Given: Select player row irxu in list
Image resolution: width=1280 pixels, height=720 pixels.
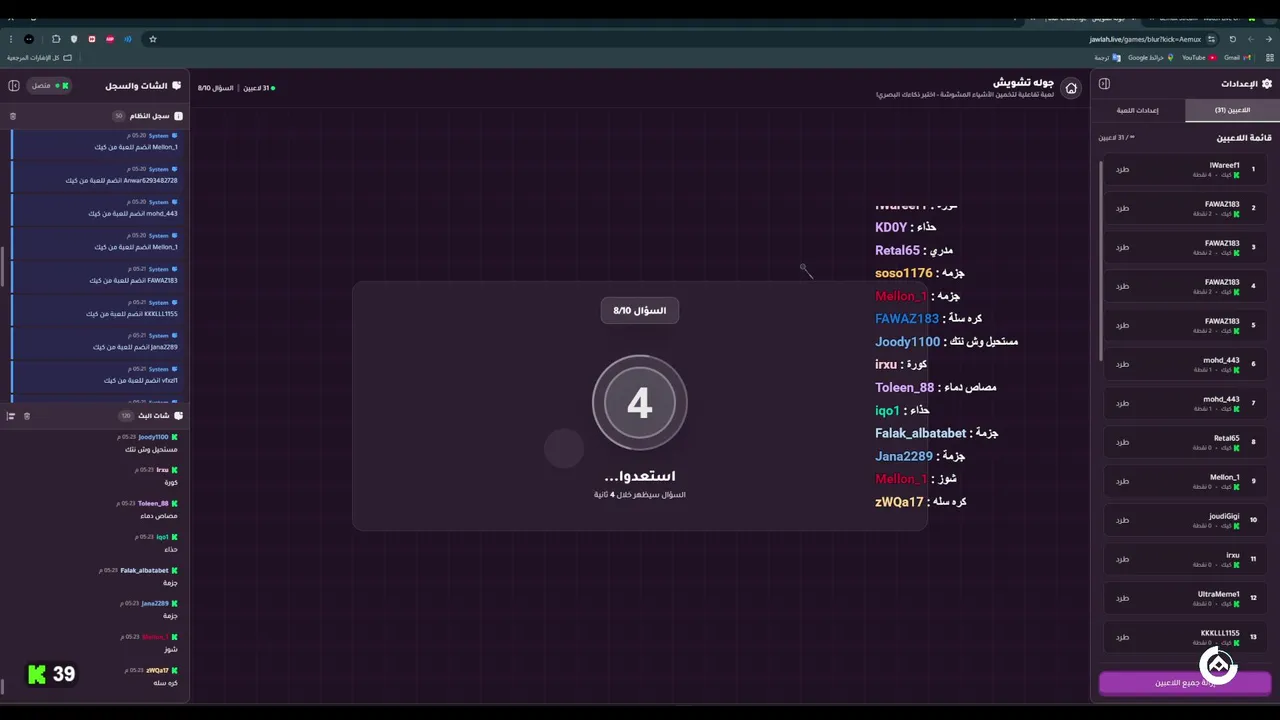Looking at the screenshot, I should 1183,559.
